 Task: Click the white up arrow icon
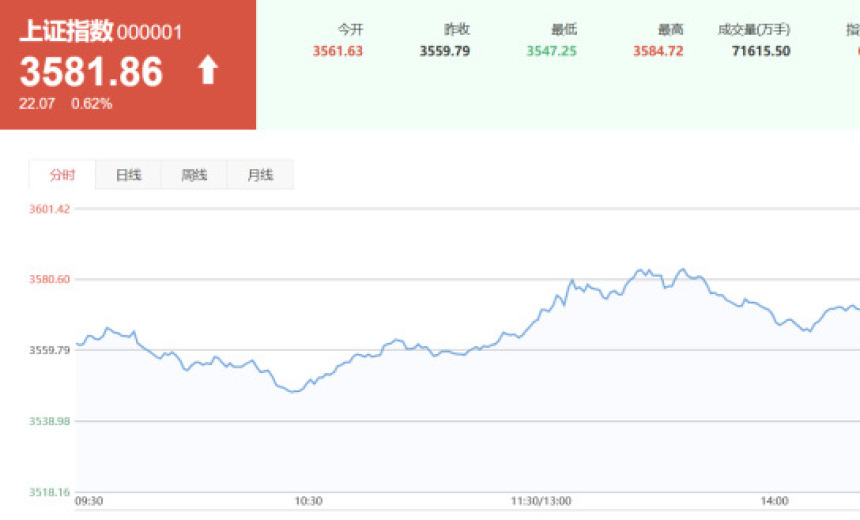[208, 70]
